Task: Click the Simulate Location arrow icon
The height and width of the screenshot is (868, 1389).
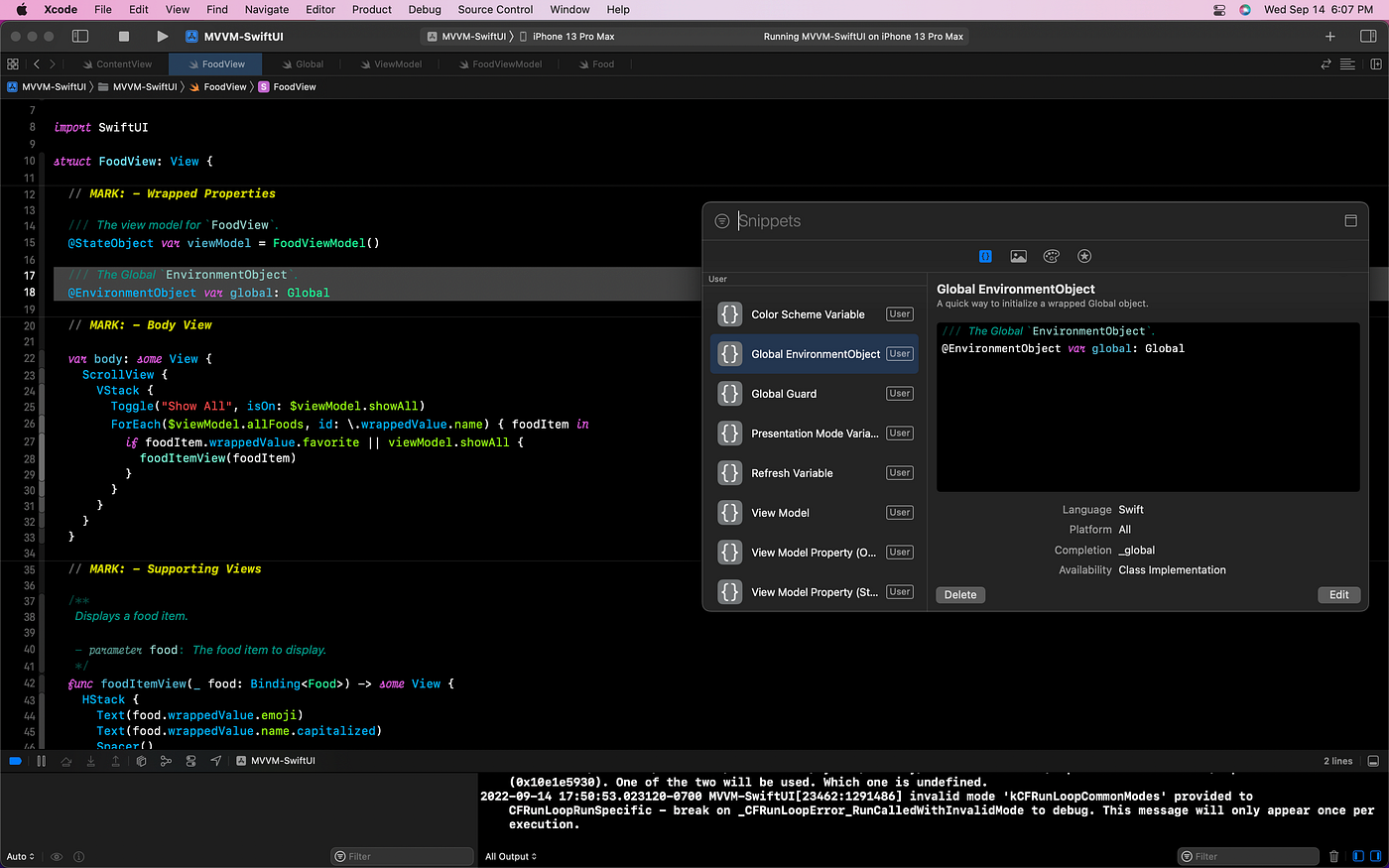Action: (x=215, y=761)
